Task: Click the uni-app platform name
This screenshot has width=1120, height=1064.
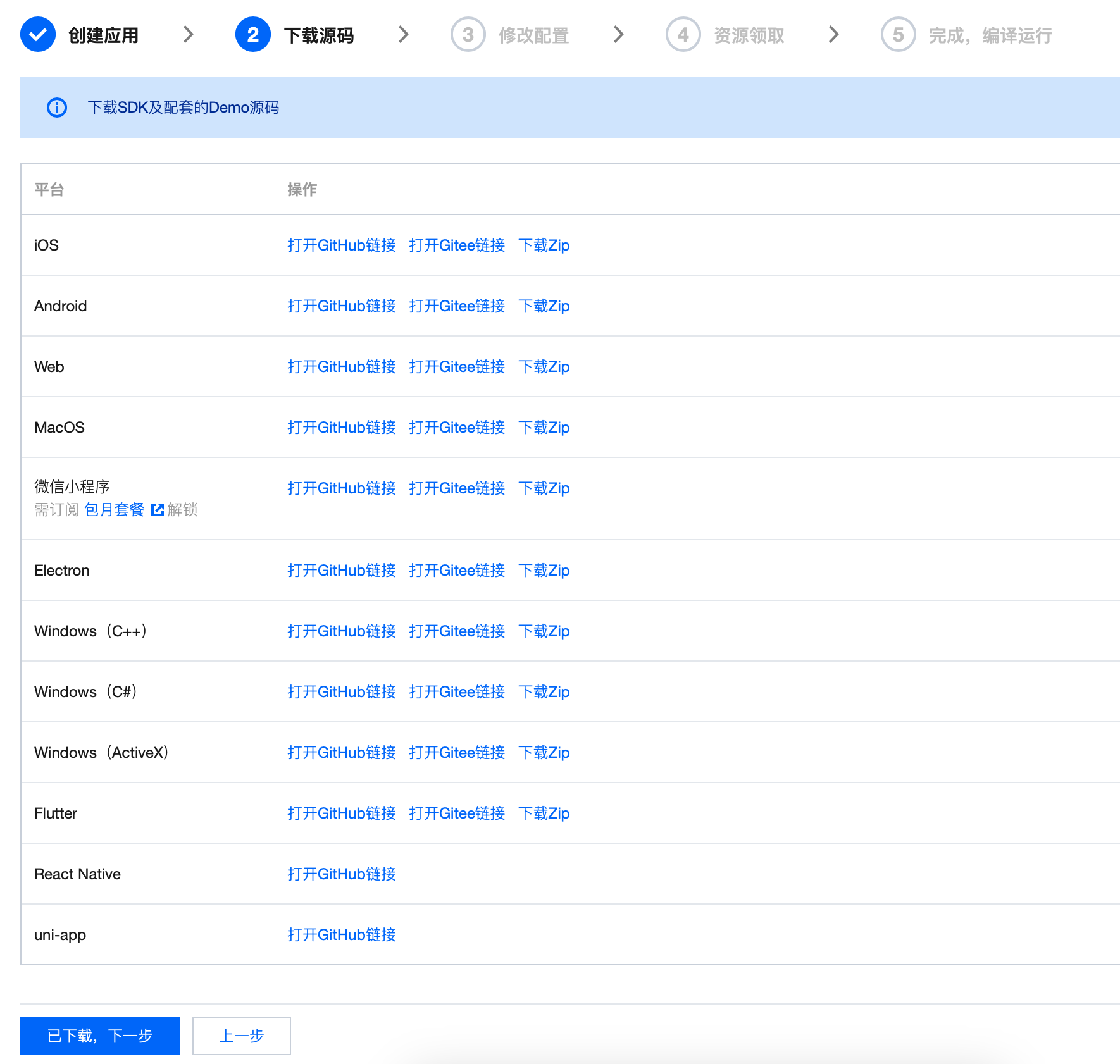Action: click(x=60, y=936)
